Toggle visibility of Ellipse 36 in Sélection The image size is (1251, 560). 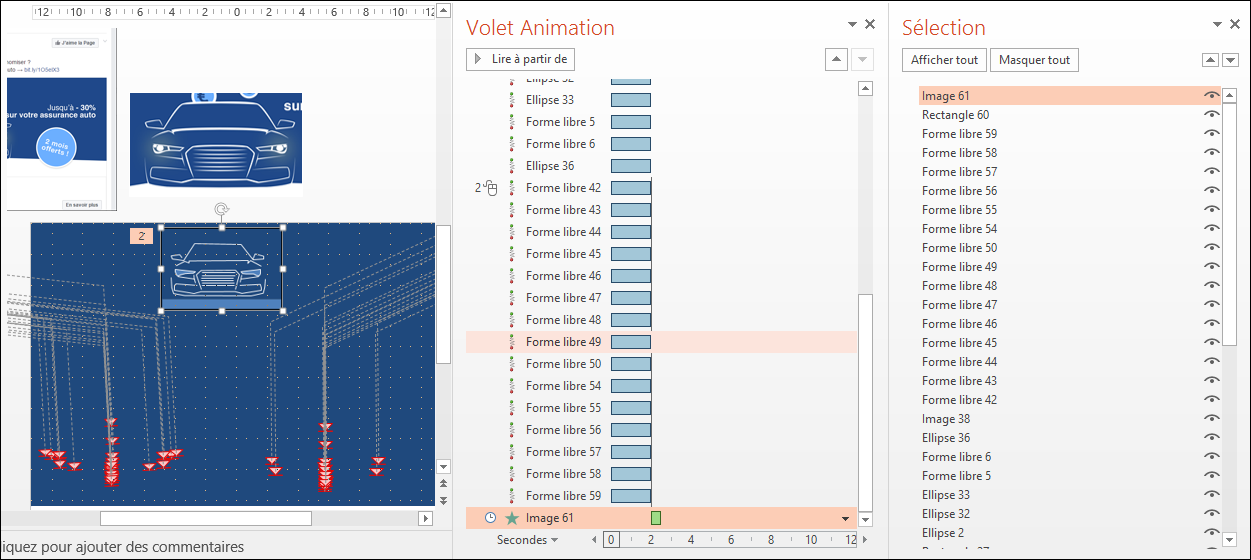pyautogui.click(x=1211, y=438)
